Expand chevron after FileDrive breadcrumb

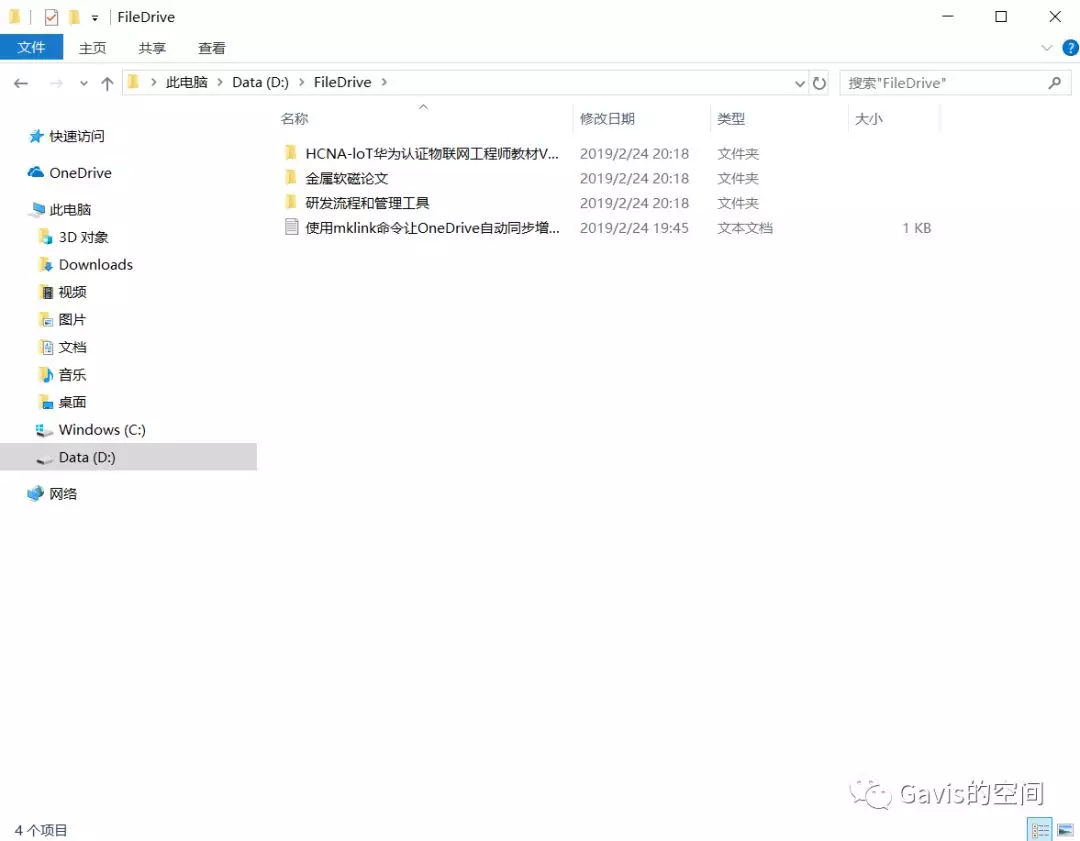pos(384,82)
